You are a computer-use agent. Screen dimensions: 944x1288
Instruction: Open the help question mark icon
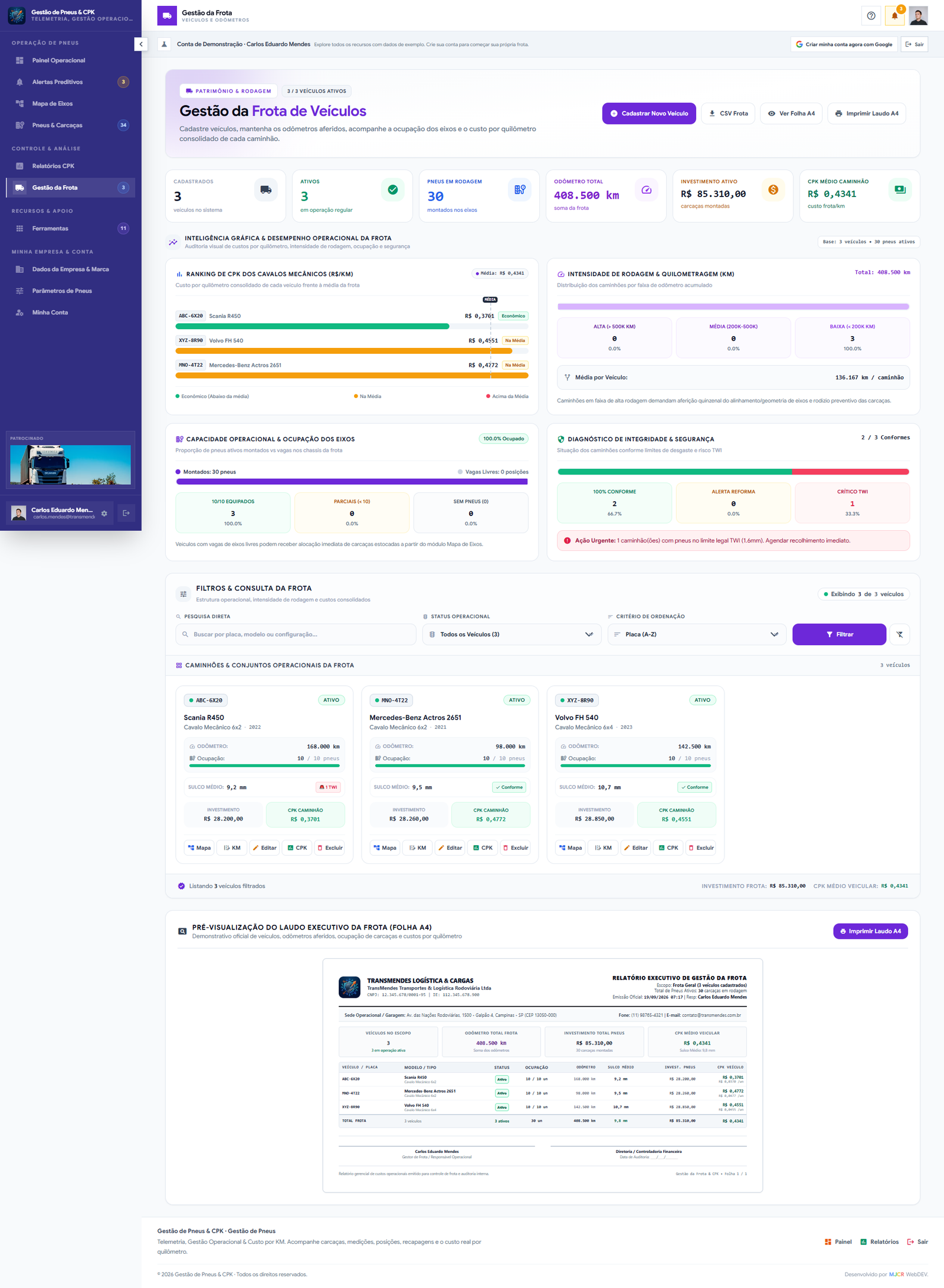[871, 16]
